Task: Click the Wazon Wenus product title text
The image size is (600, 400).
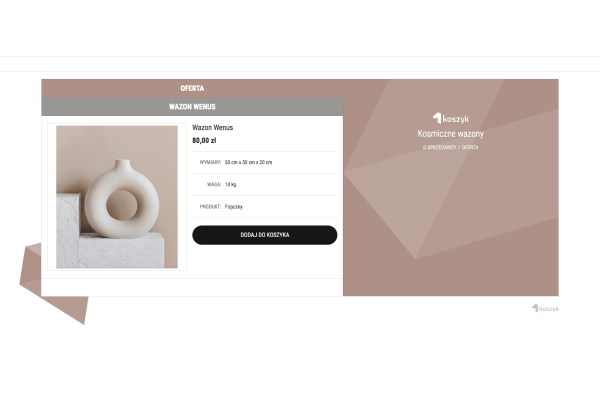Action: 212,127
